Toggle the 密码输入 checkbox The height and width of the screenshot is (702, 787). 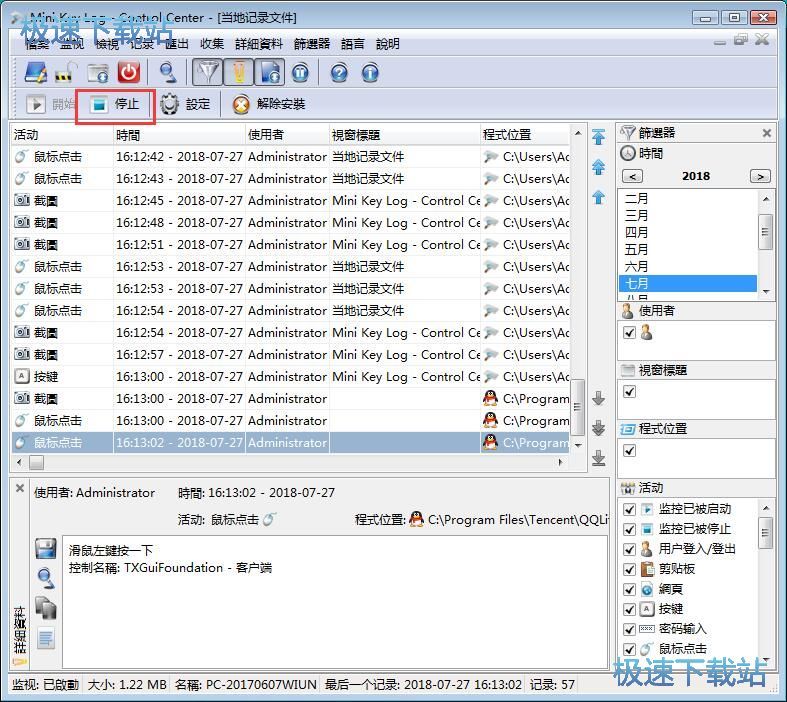pos(629,629)
